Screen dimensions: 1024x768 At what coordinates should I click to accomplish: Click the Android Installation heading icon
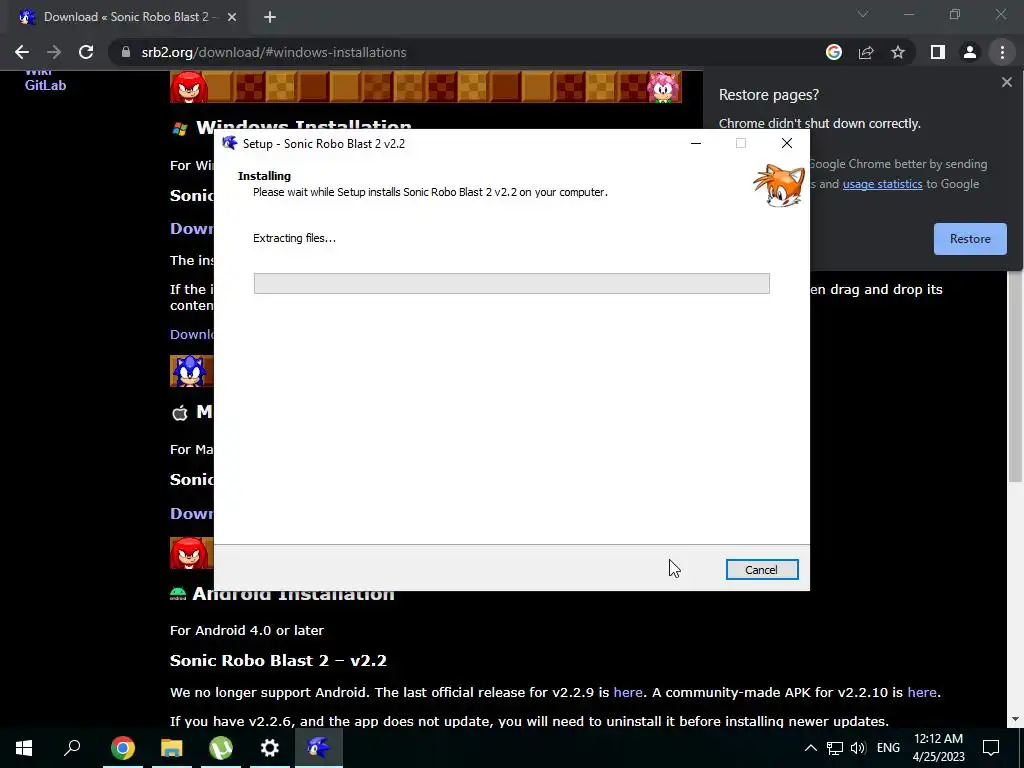(178, 593)
